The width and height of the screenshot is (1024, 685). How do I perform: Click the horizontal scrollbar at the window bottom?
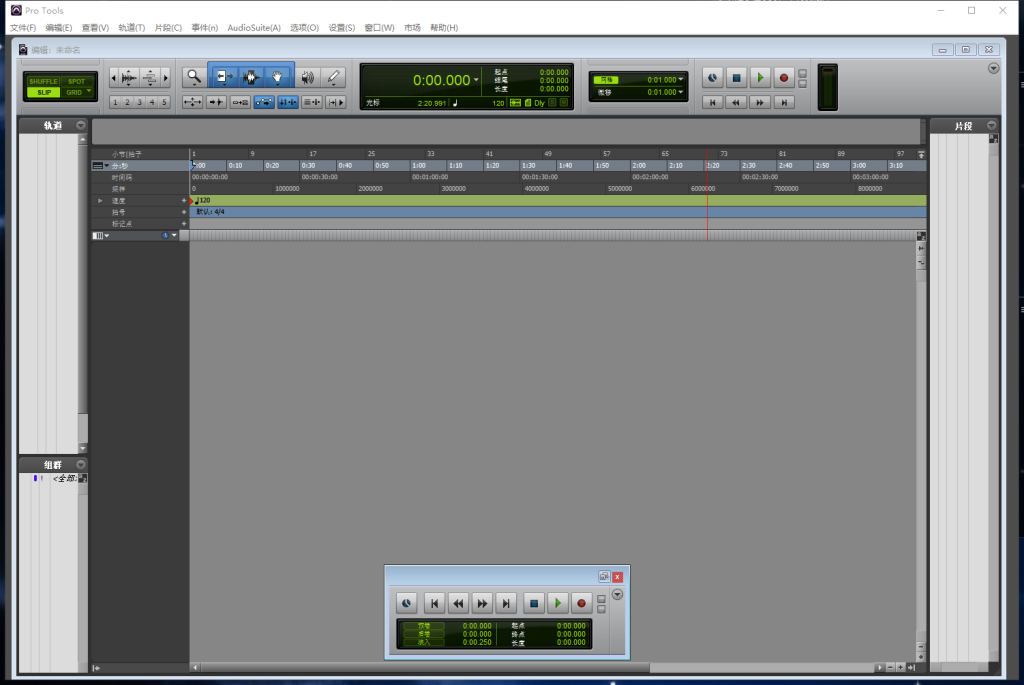point(536,667)
